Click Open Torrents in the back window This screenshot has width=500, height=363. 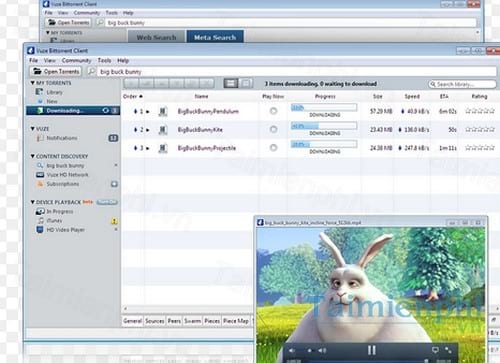click(68, 22)
